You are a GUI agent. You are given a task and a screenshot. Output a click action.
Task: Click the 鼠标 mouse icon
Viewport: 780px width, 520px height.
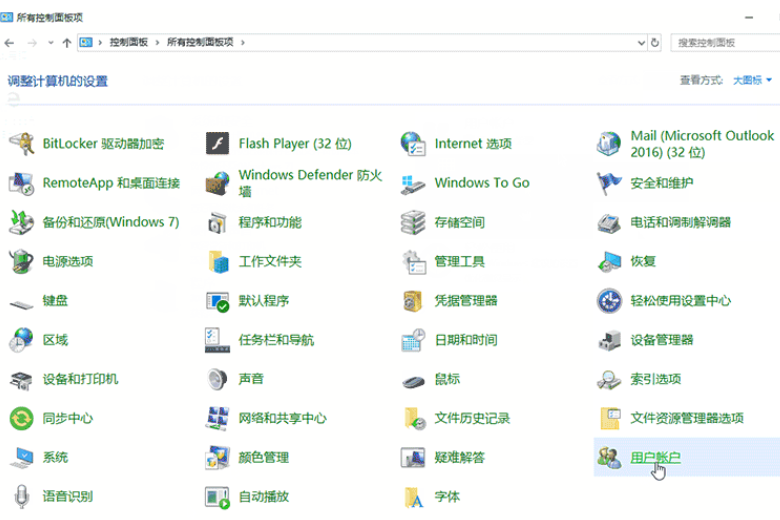coord(413,381)
